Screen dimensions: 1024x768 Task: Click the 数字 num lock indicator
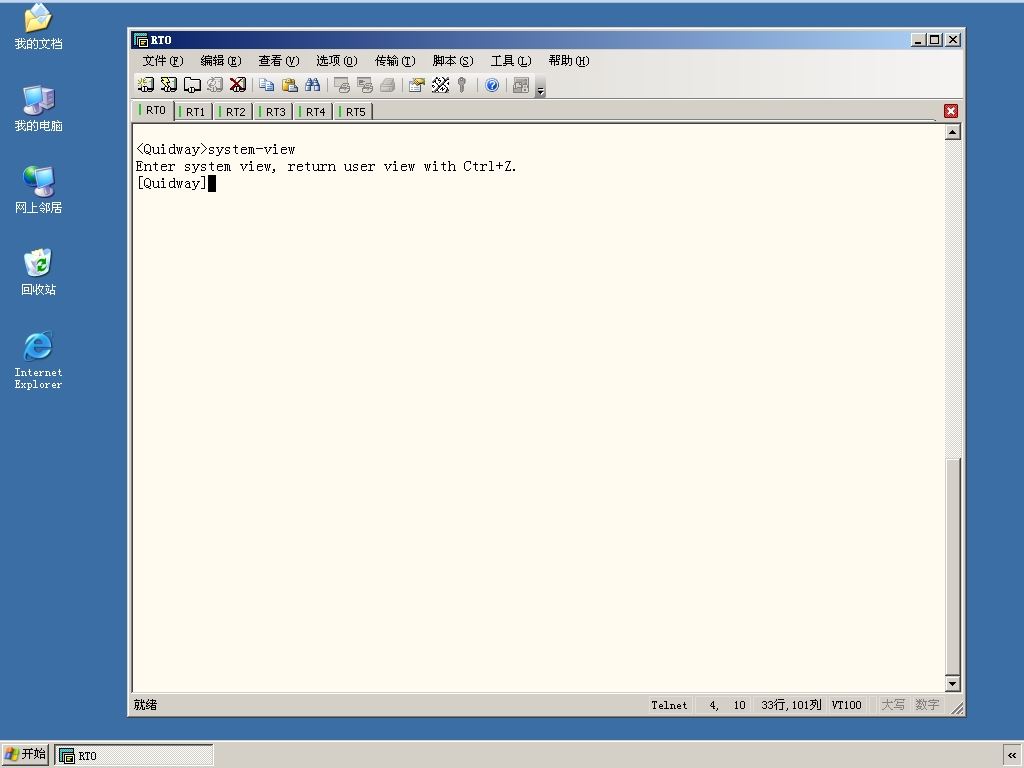[927, 705]
